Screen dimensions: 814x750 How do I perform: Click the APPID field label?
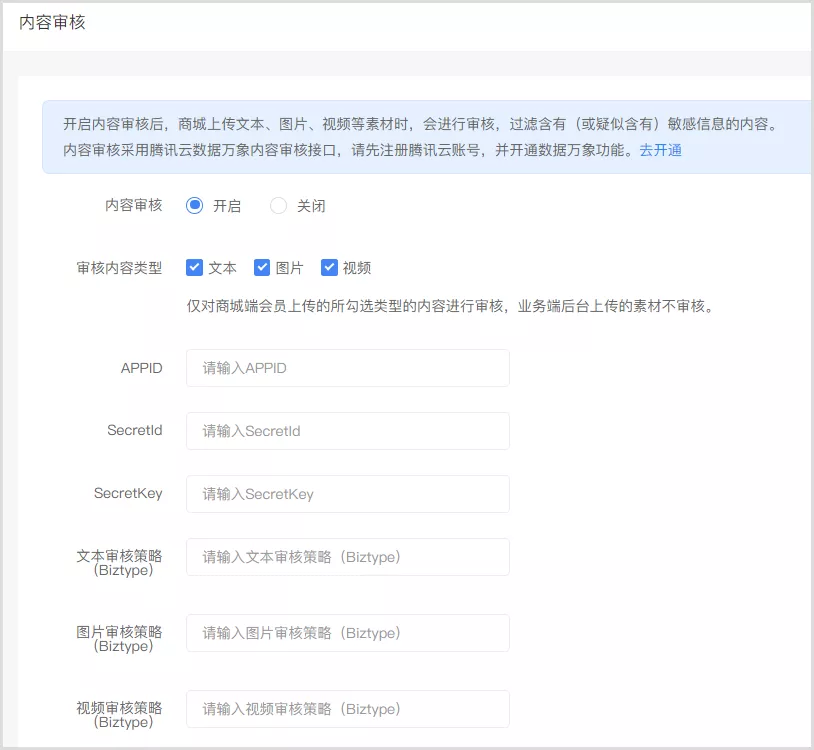[142, 368]
